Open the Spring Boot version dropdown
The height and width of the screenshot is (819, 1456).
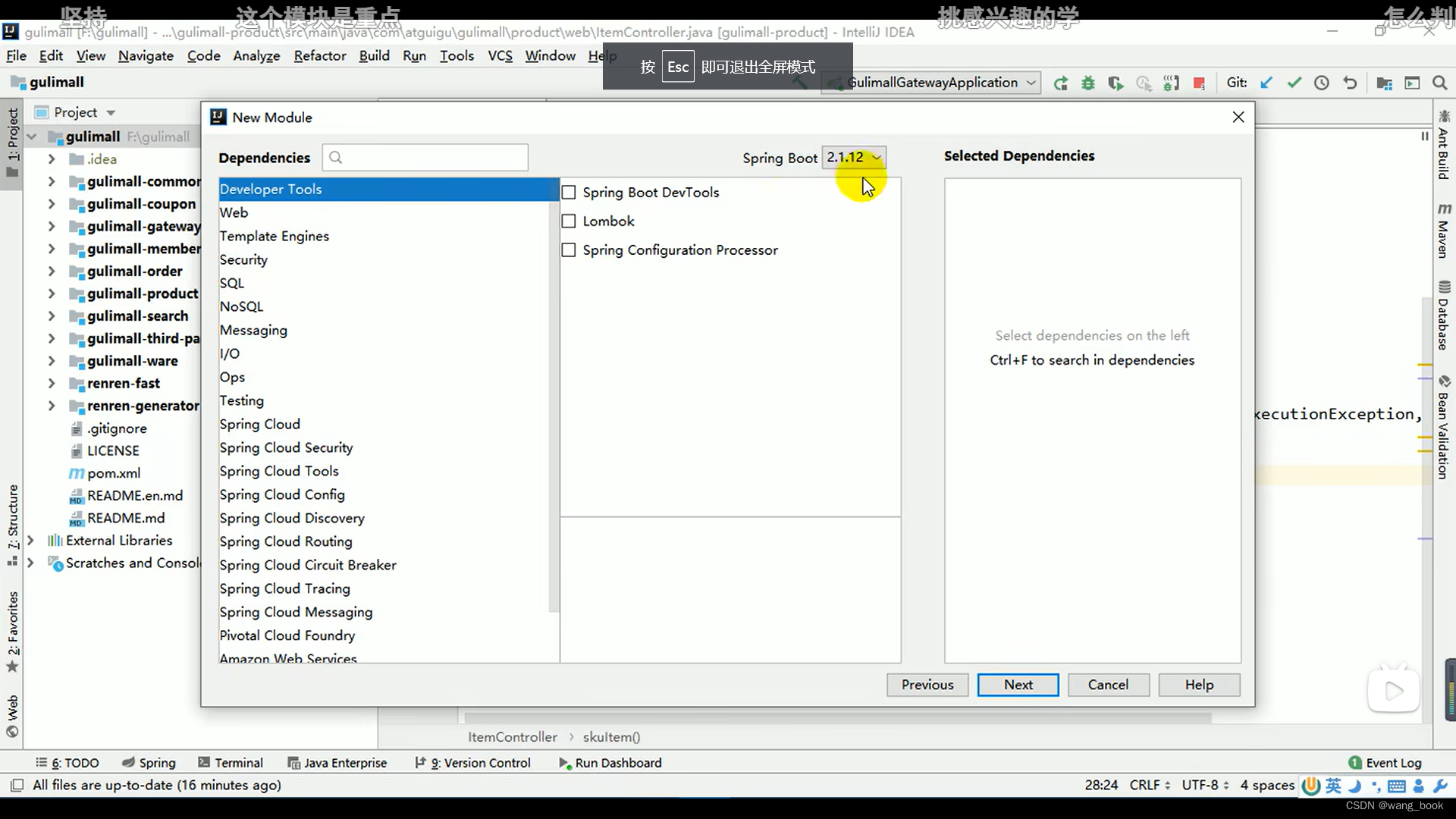854,158
